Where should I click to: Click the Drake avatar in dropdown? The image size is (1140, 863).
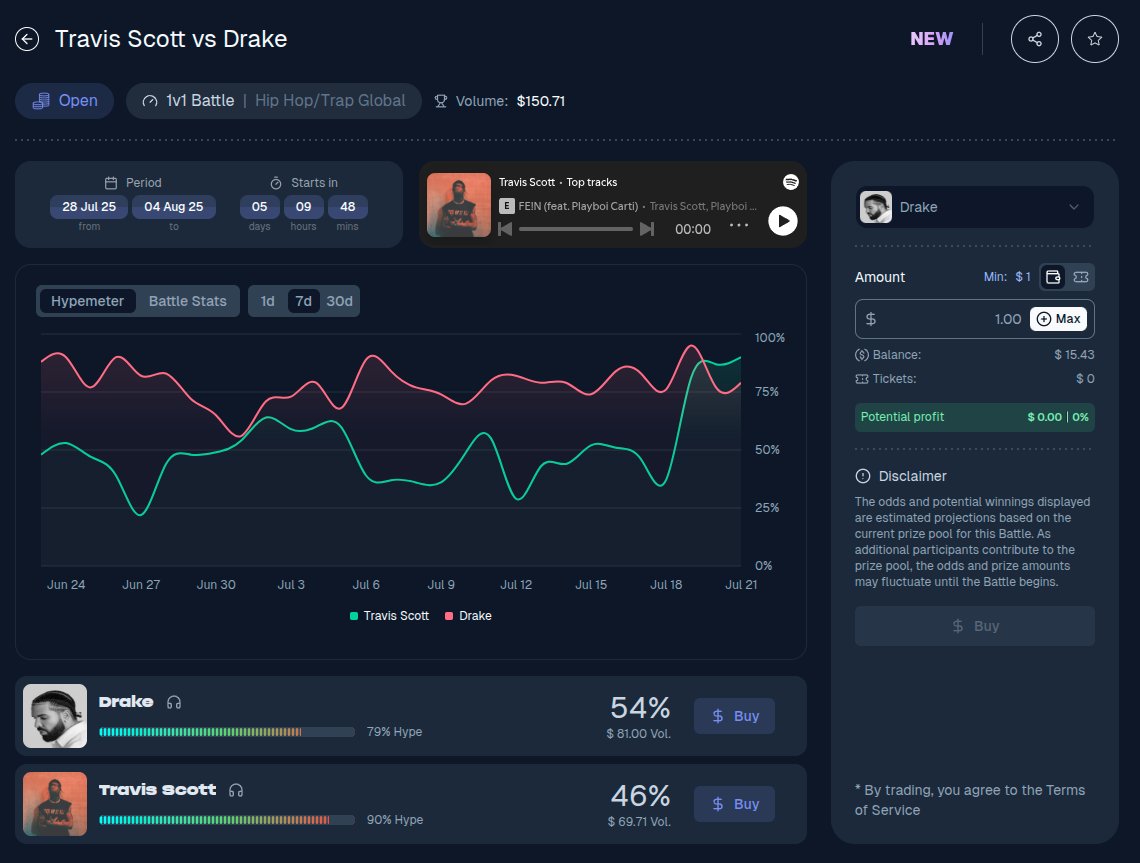(x=875, y=207)
